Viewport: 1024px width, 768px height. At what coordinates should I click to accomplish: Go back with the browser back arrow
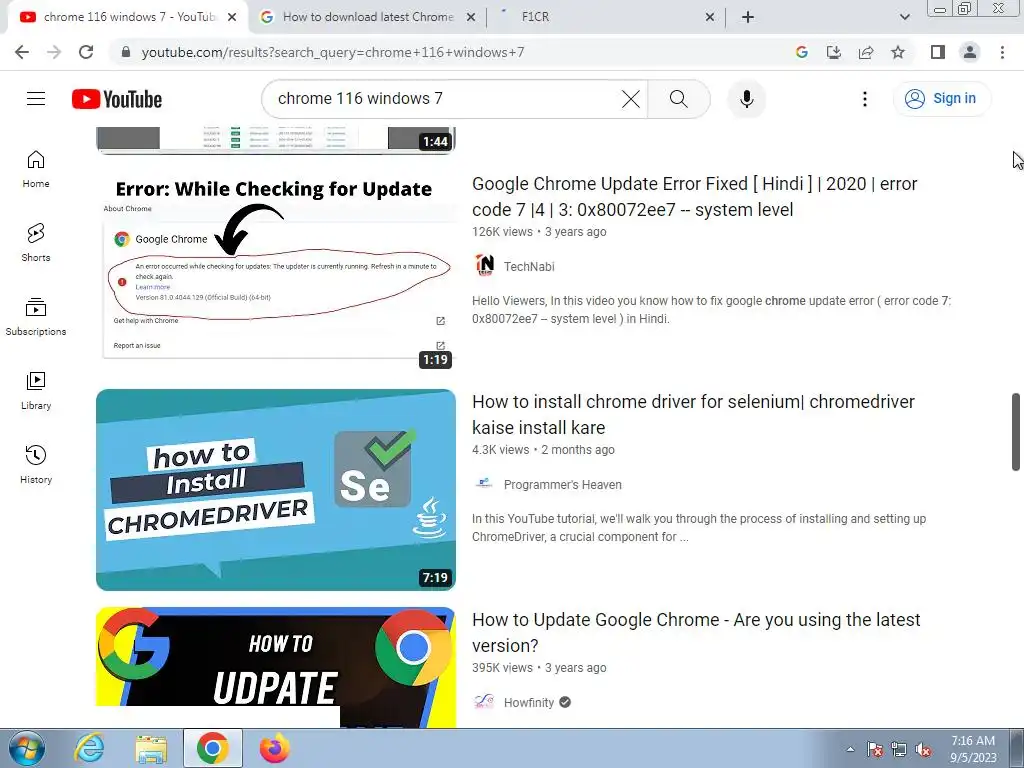click(22, 52)
